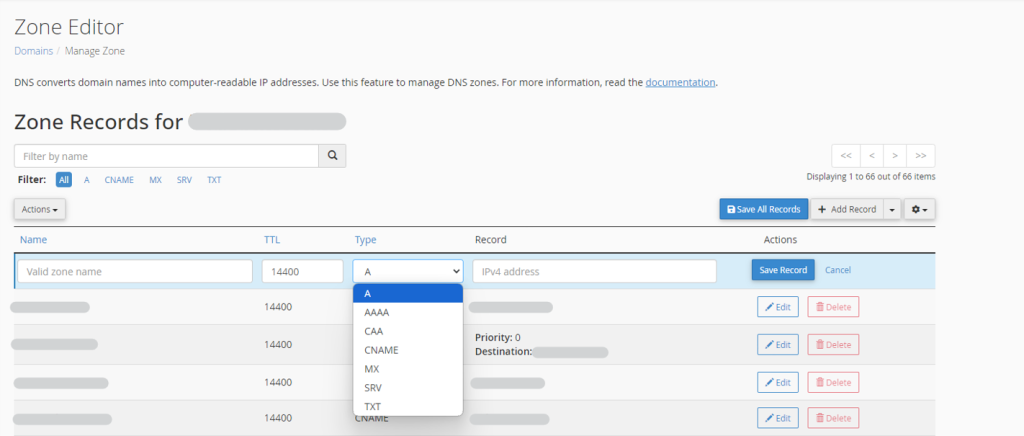The height and width of the screenshot is (436, 1024).
Task: Sort records by the TTL column header
Action: point(272,240)
